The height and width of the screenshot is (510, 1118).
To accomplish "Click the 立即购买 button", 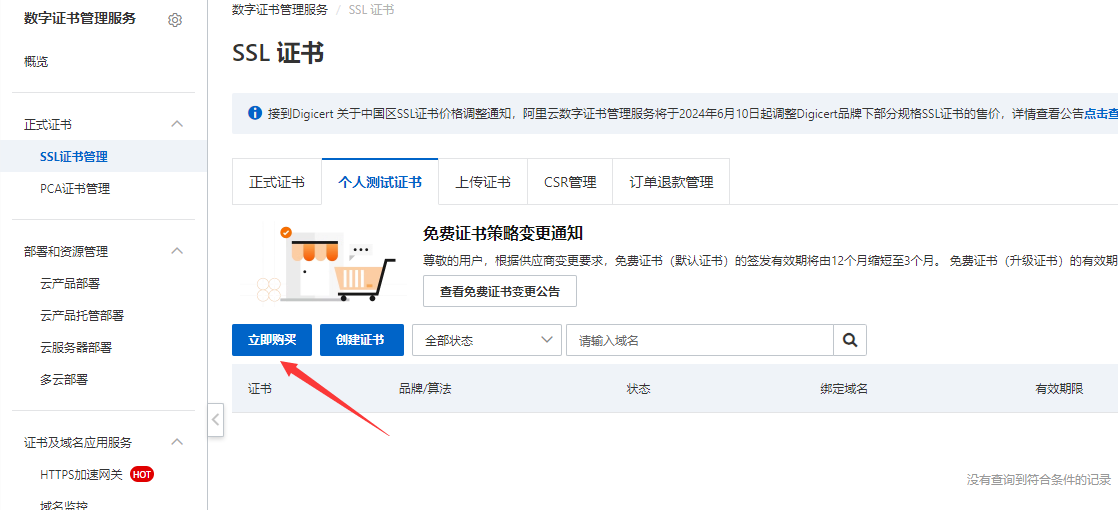I will 272,340.
